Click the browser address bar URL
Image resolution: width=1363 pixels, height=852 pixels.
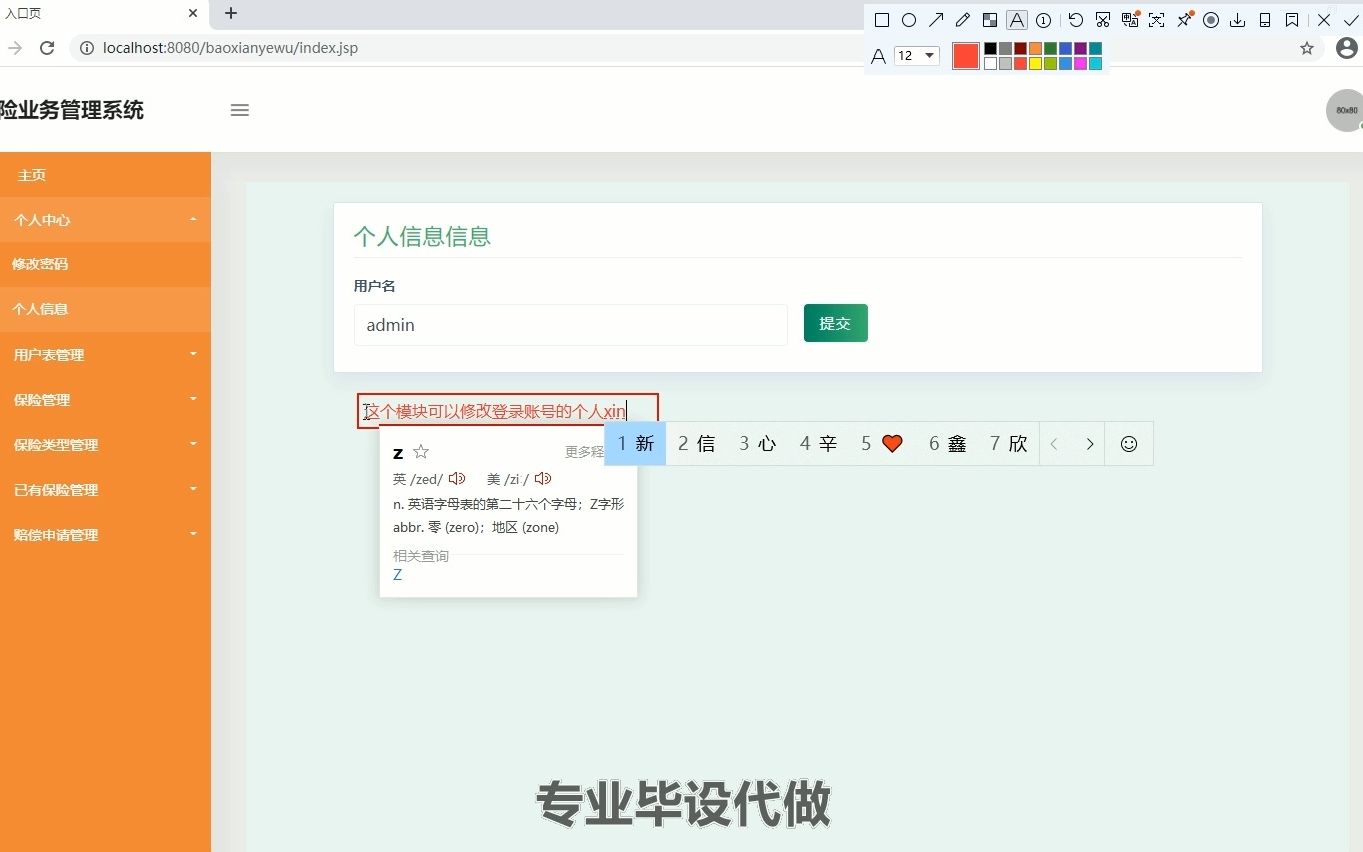[x=230, y=48]
